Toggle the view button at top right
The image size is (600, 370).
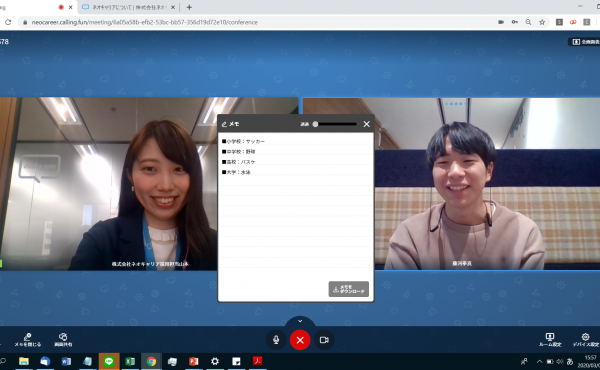pyautogui.click(x=585, y=42)
